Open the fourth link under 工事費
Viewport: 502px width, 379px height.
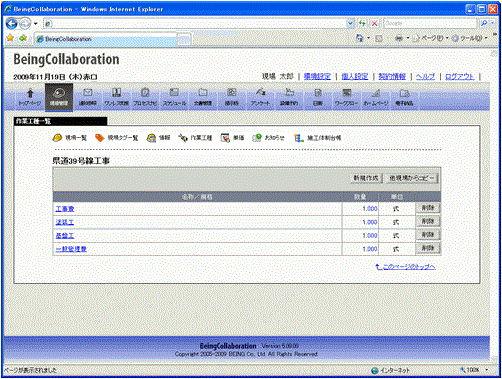point(71,249)
